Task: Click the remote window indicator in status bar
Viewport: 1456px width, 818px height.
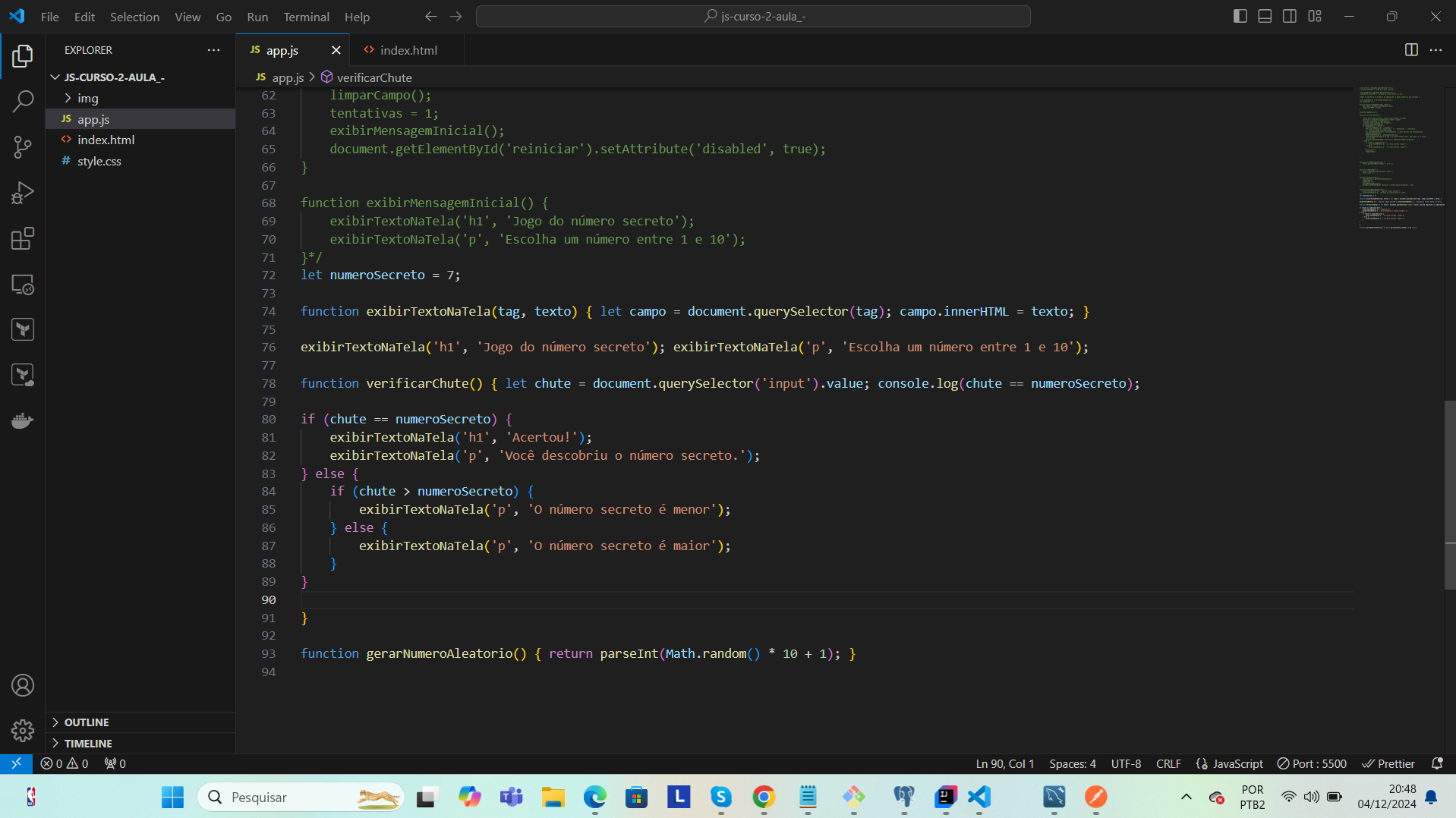Action: click(16, 763)
